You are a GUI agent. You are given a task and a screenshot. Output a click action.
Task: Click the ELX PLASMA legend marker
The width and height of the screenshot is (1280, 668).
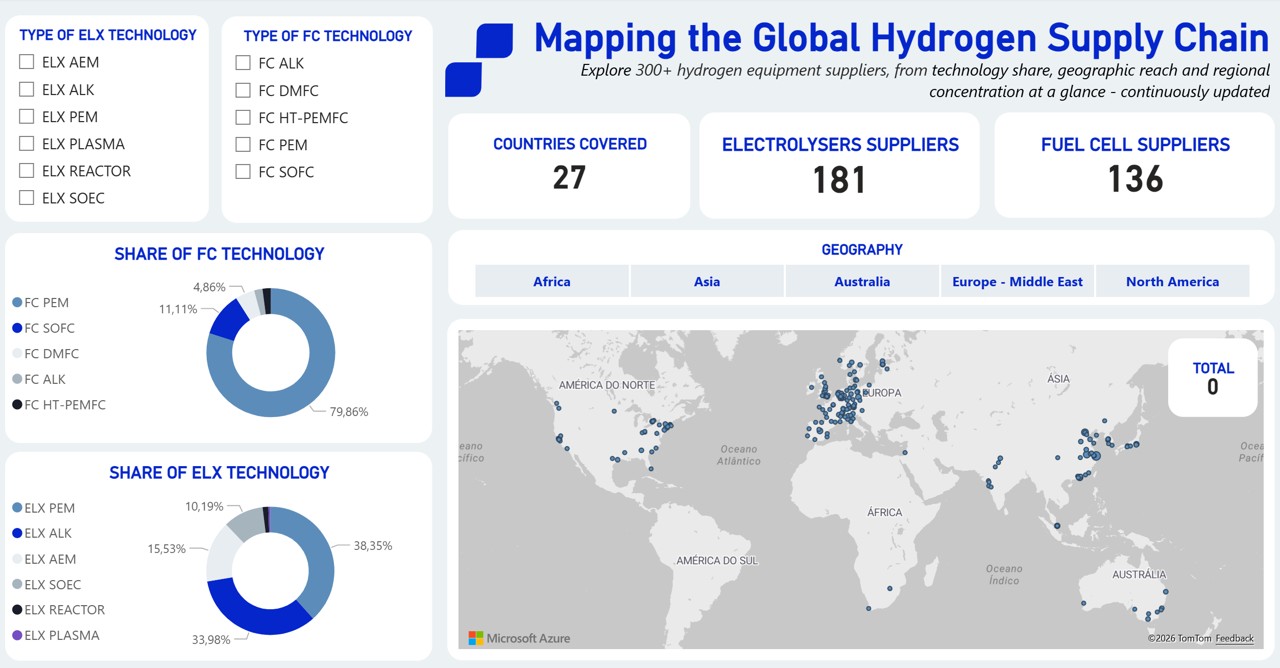tap(17, 636)
